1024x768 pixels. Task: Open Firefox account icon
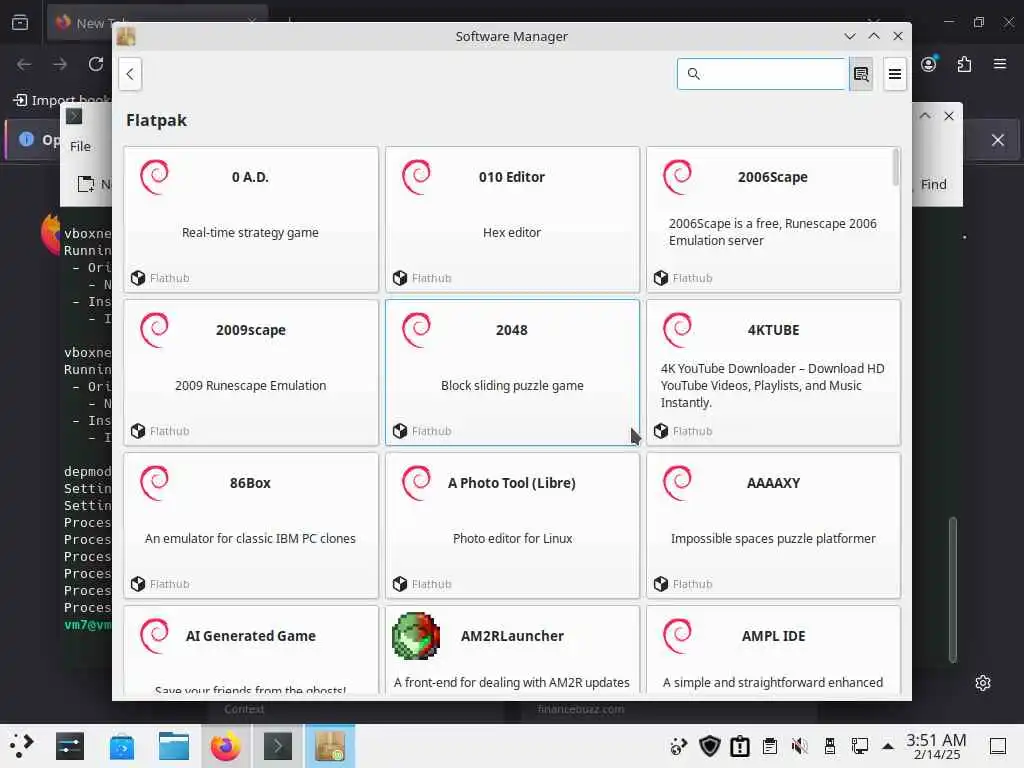(x=929, y=64)
